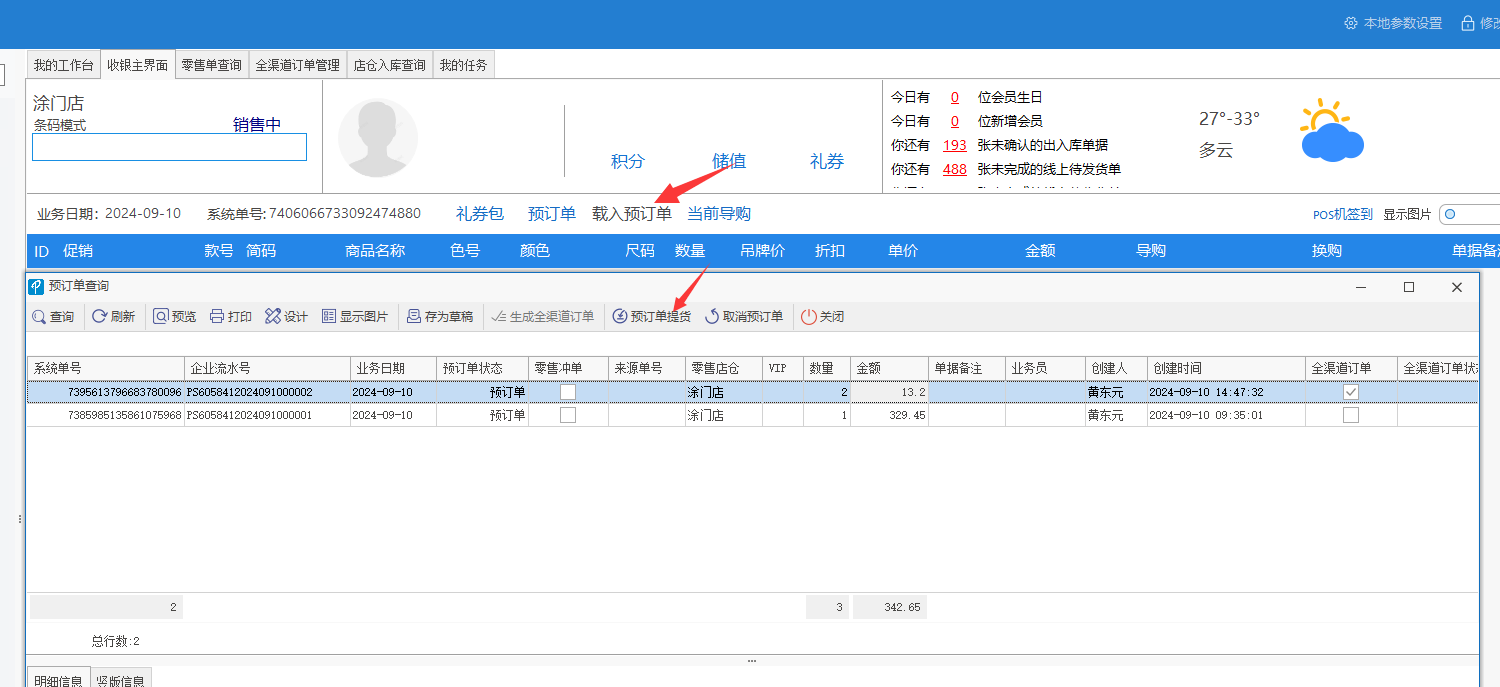Save order via 存为草稿

(x=439, y=317)
